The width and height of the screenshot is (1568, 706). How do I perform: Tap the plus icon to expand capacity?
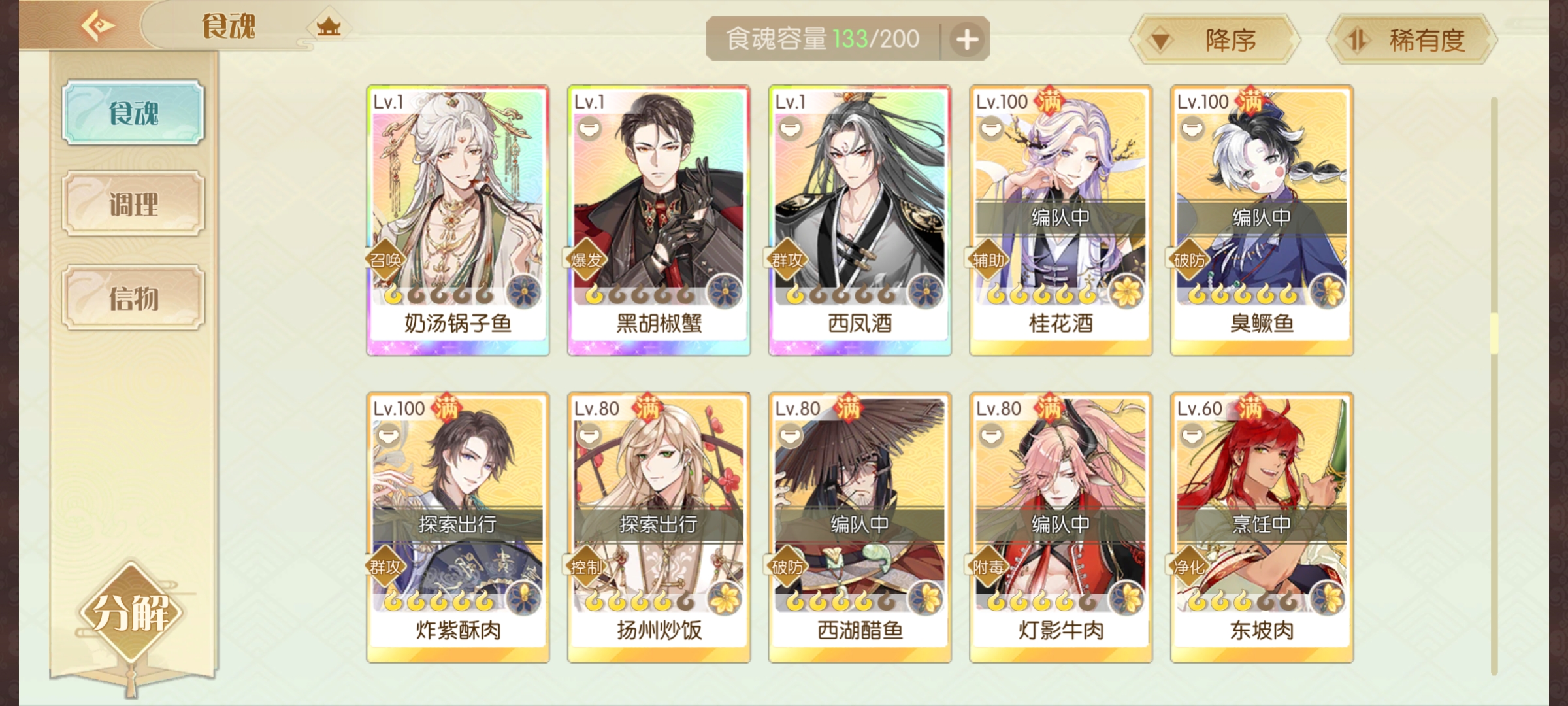[967, 40]
